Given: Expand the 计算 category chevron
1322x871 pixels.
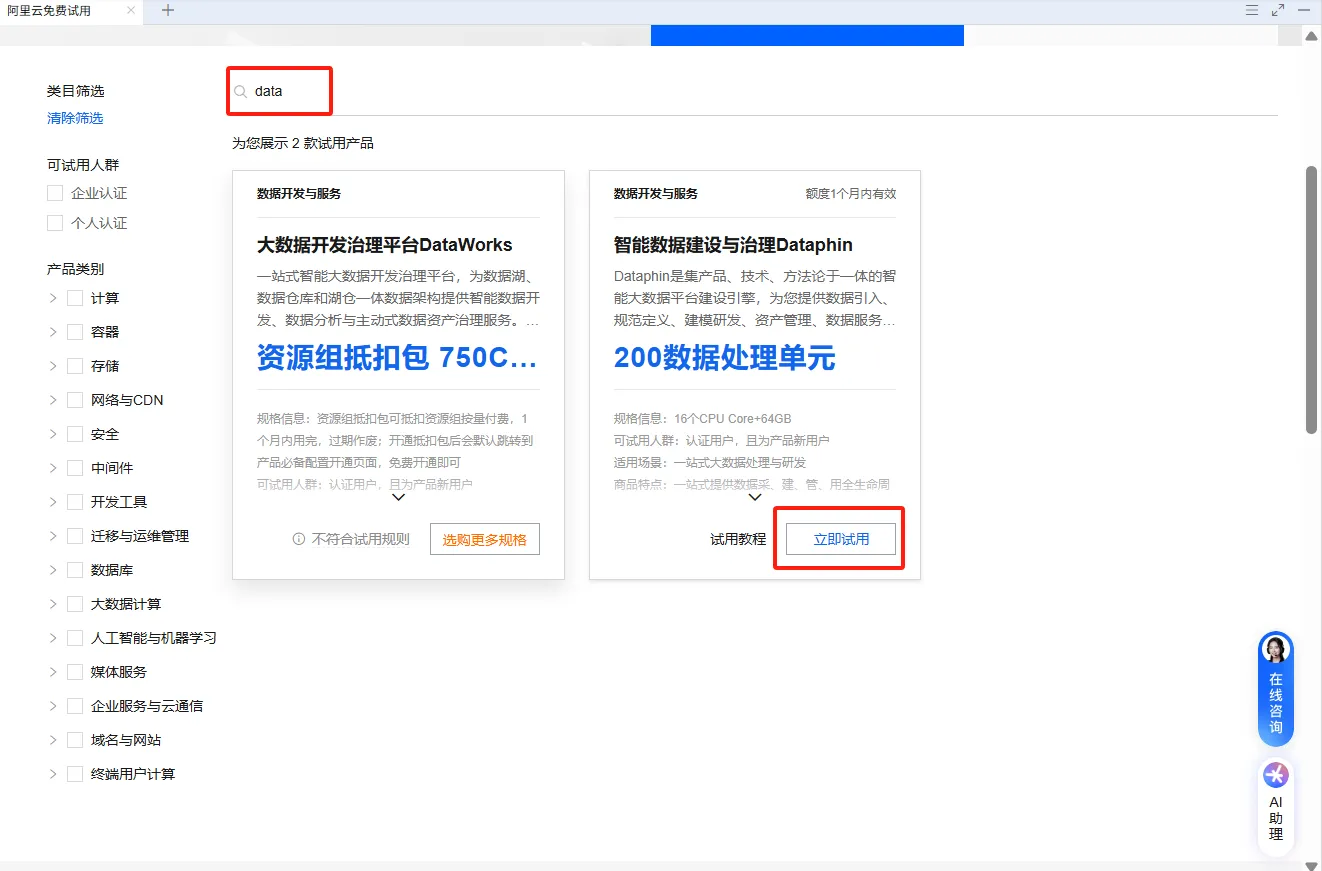Looking at the screenshot, I should pos(53,298).
